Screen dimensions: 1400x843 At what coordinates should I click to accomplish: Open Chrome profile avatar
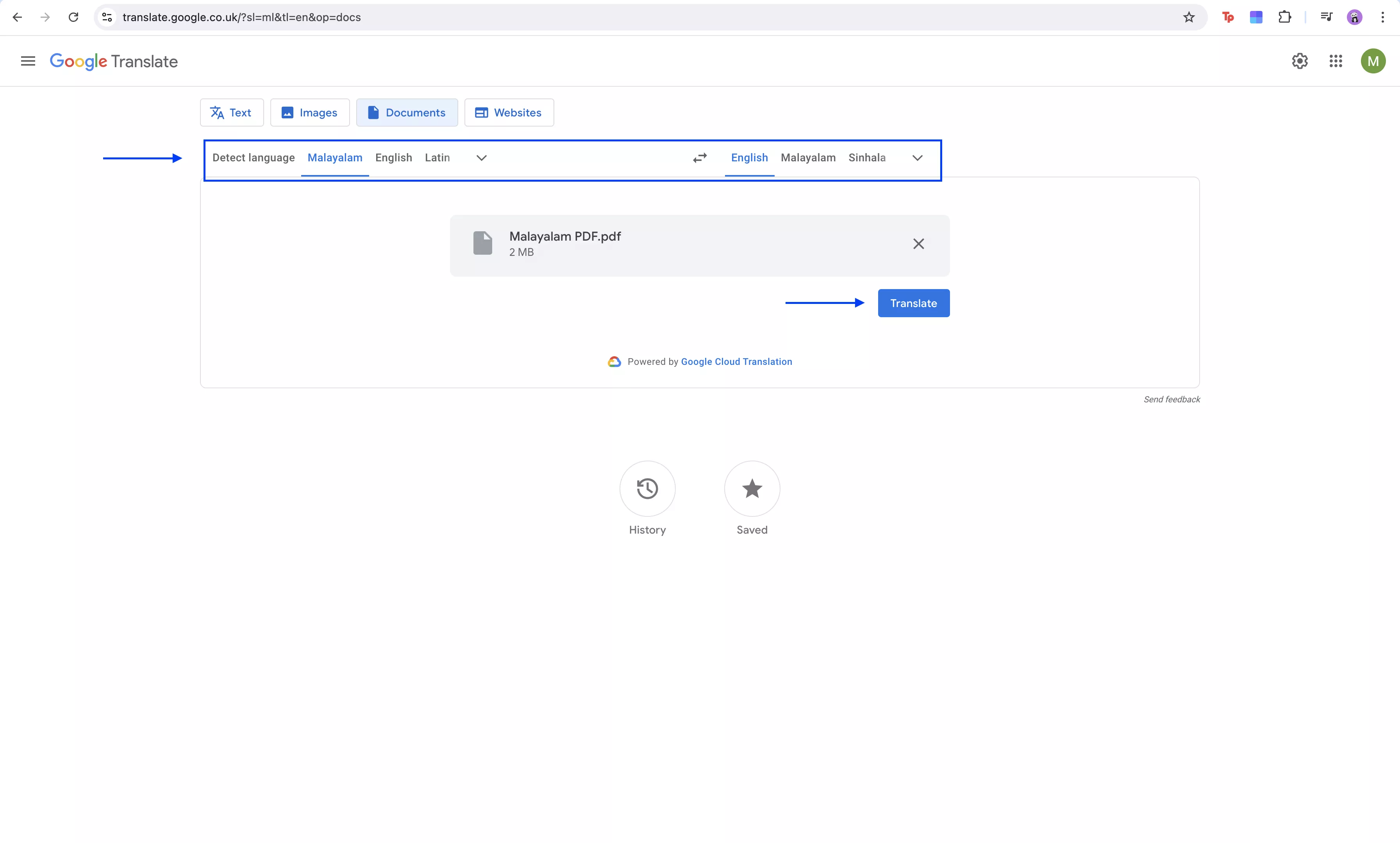click(1355, 17)
